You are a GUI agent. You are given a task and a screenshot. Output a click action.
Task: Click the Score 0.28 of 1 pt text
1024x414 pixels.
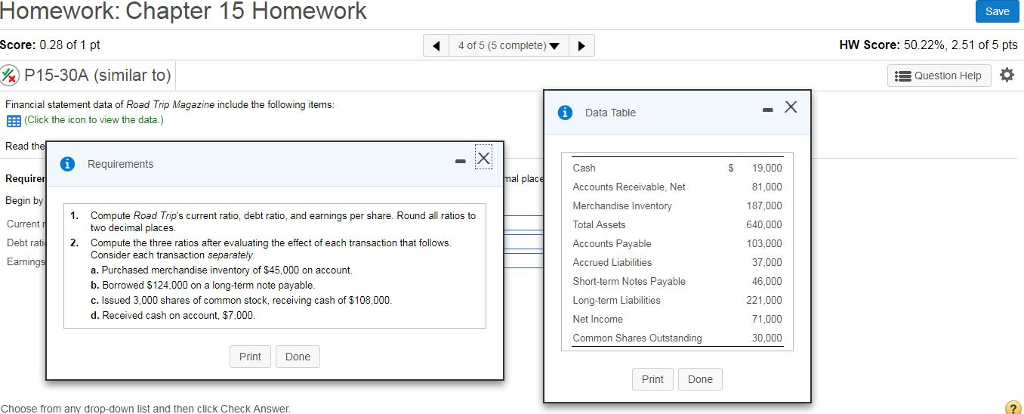[50, 45]
